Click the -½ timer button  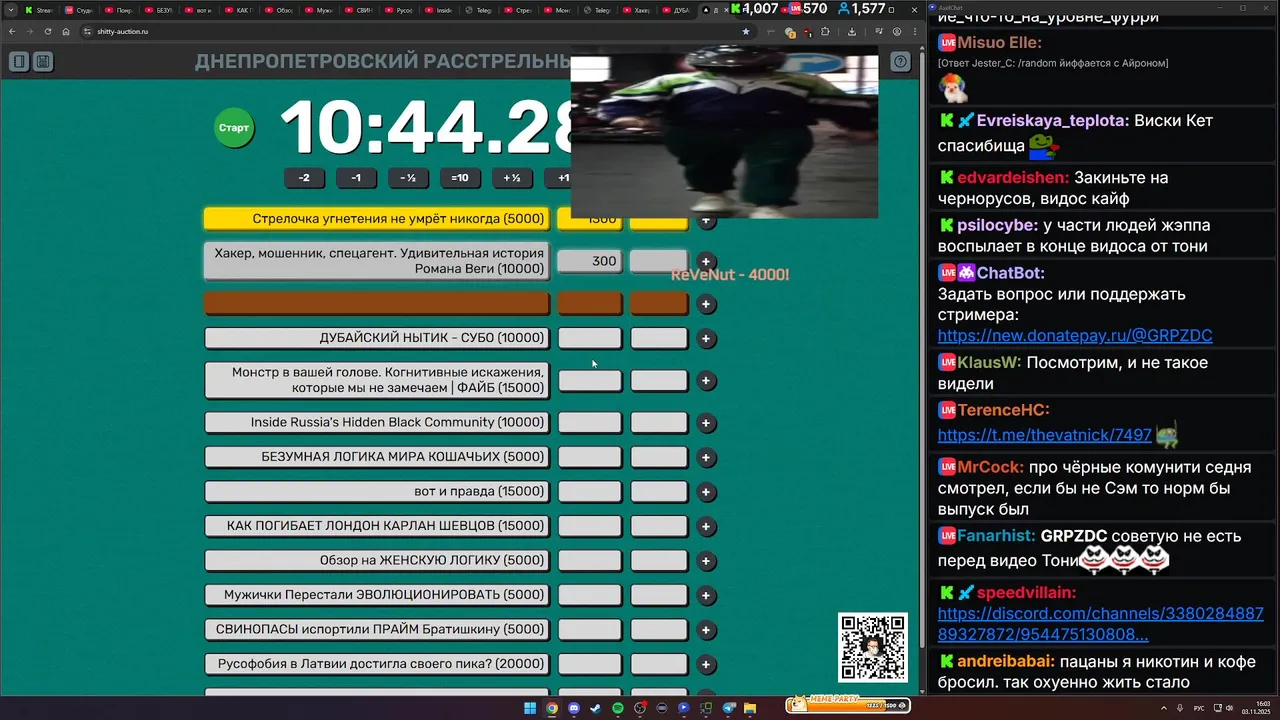408,178
